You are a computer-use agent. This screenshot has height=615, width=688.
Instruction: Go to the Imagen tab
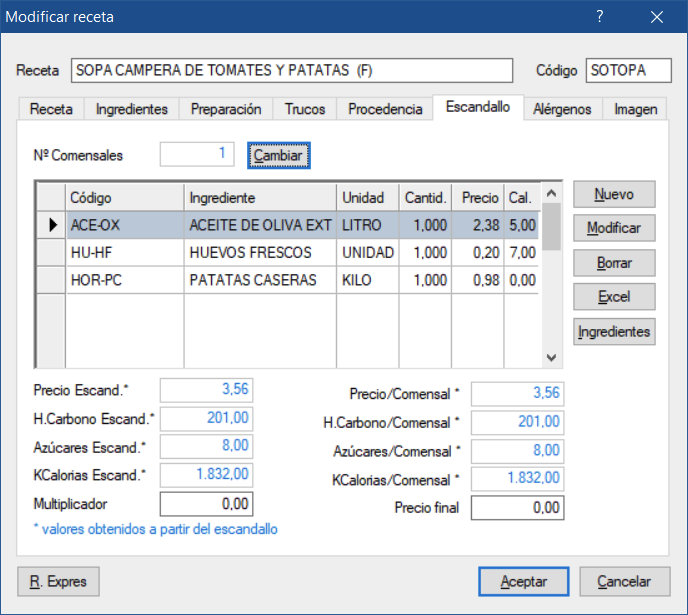pos(635,109)
